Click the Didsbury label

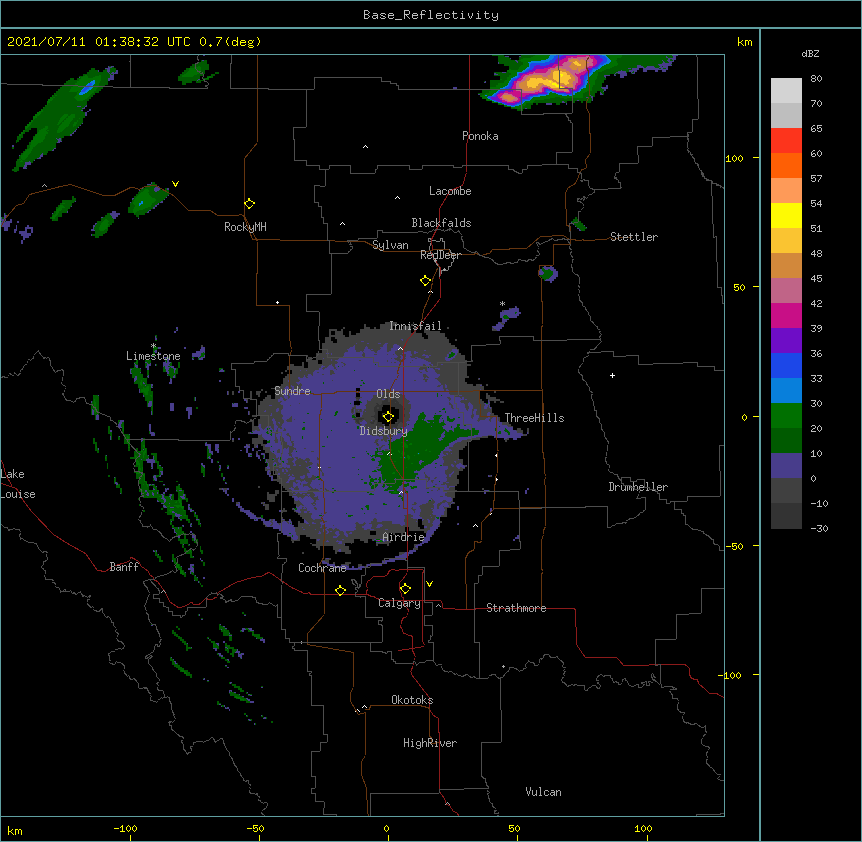pyautogui.click(x=383, y=431)
